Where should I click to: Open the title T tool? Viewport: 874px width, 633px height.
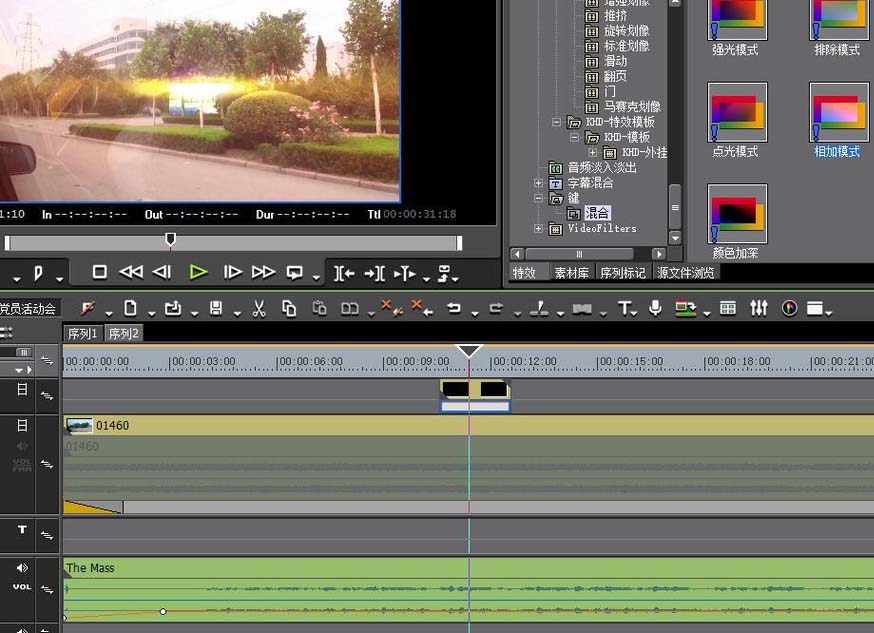625,309
